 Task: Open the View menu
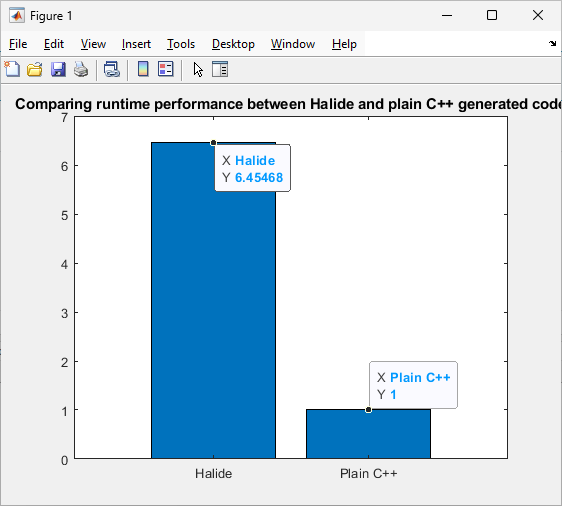click(x=93, y=44)
